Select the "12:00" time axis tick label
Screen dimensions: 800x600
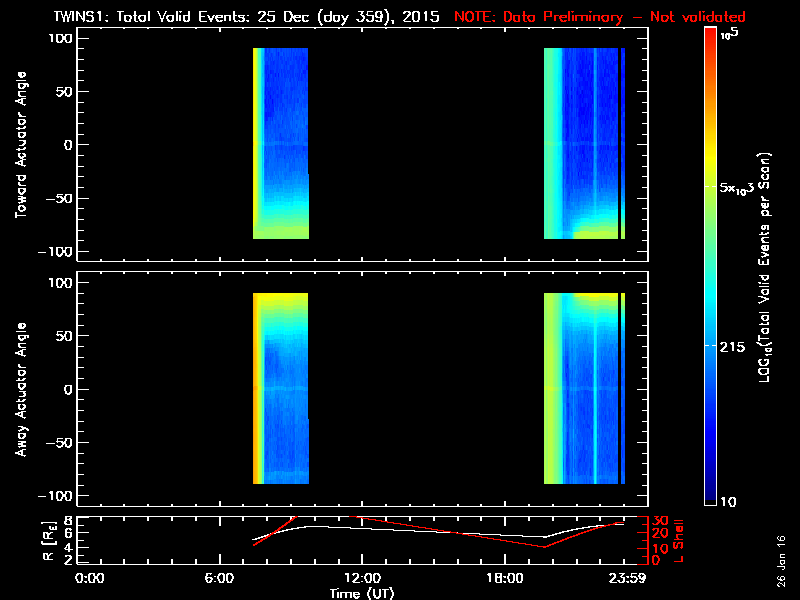click(361, 578)
